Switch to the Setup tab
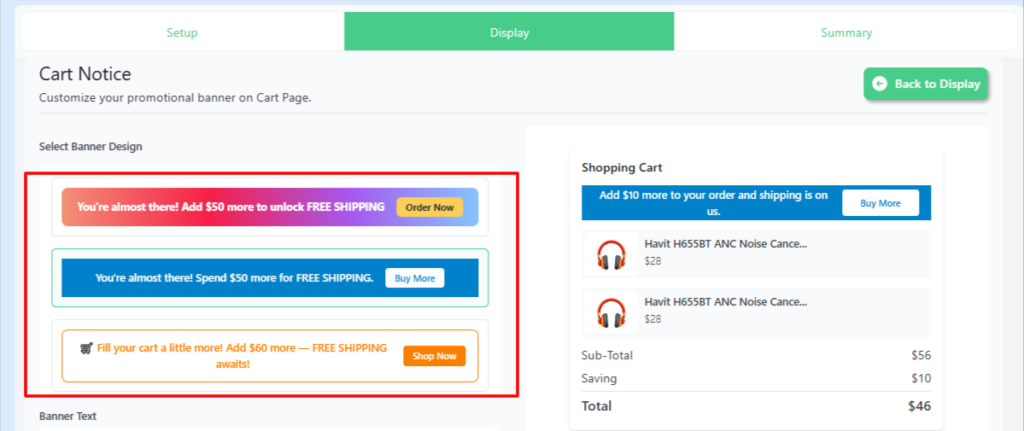The image size is (1024, 431). pos(182,32)
